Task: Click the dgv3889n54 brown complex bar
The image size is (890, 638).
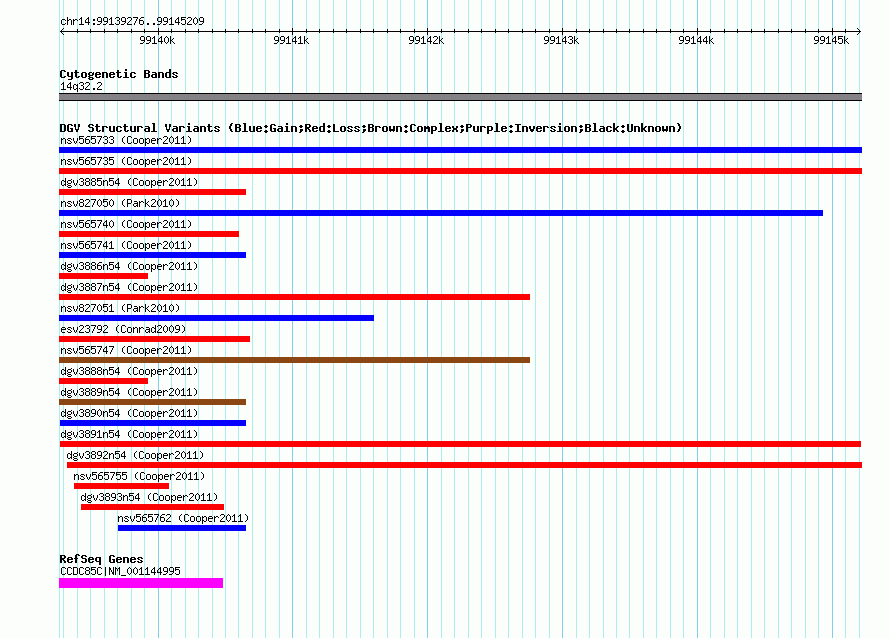Action: [x=152, y=402]
